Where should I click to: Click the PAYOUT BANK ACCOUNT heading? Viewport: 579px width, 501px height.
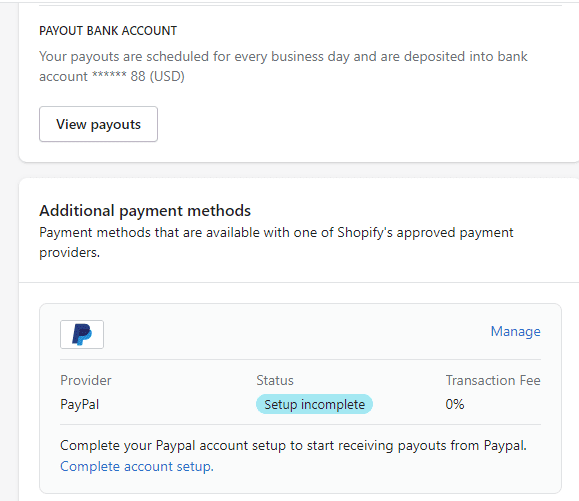point(108,31)
